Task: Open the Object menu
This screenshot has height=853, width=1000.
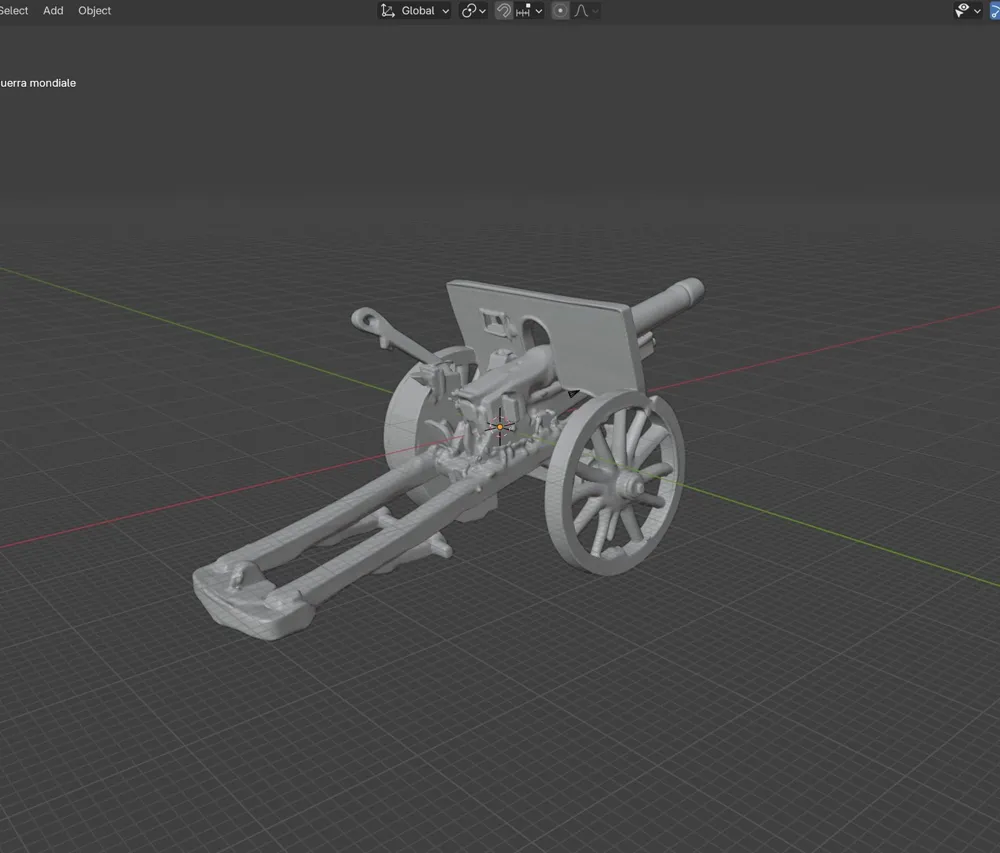Action: 94,11
